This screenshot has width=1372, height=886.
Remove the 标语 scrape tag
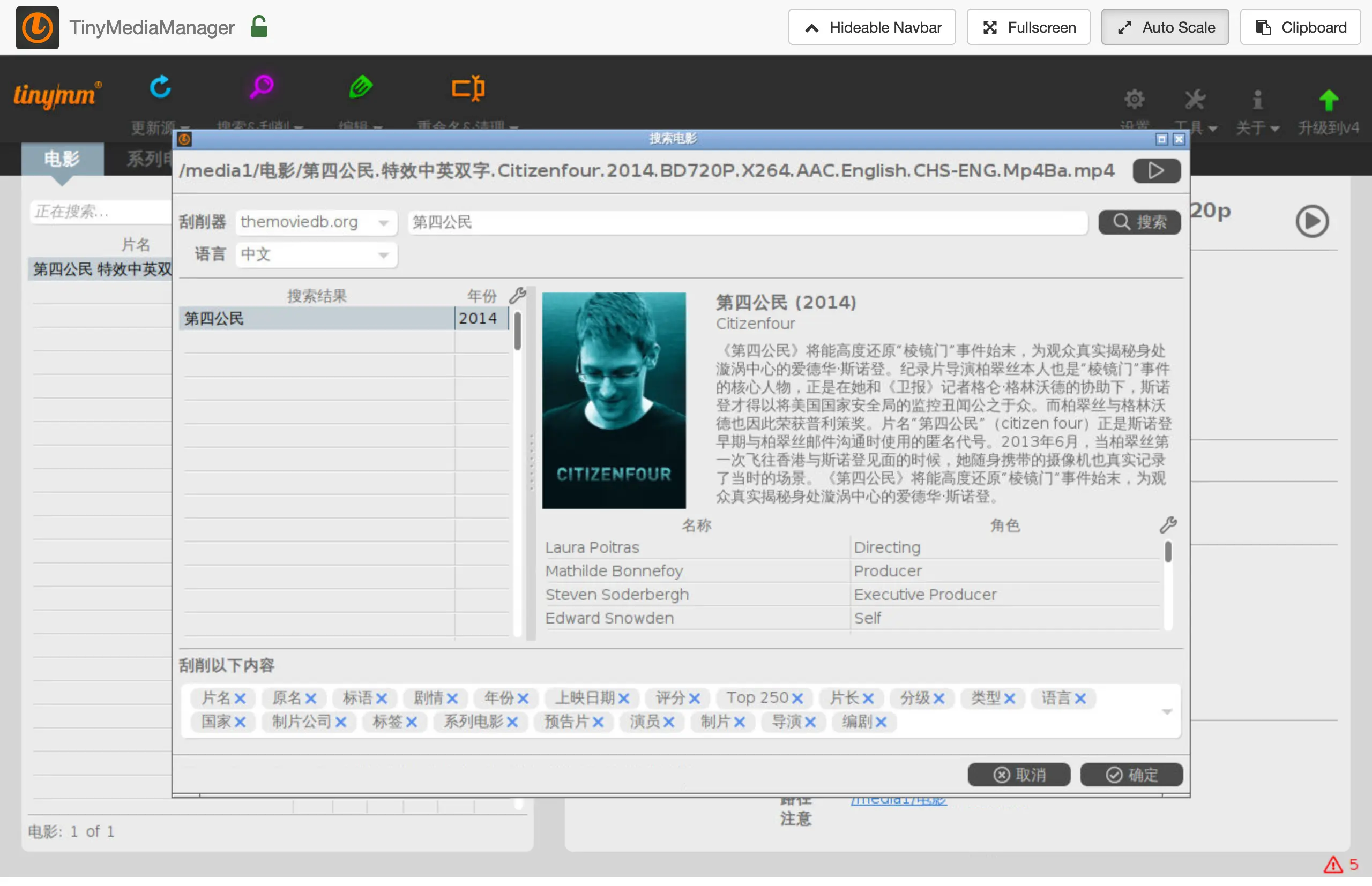(x=381, y=699)
